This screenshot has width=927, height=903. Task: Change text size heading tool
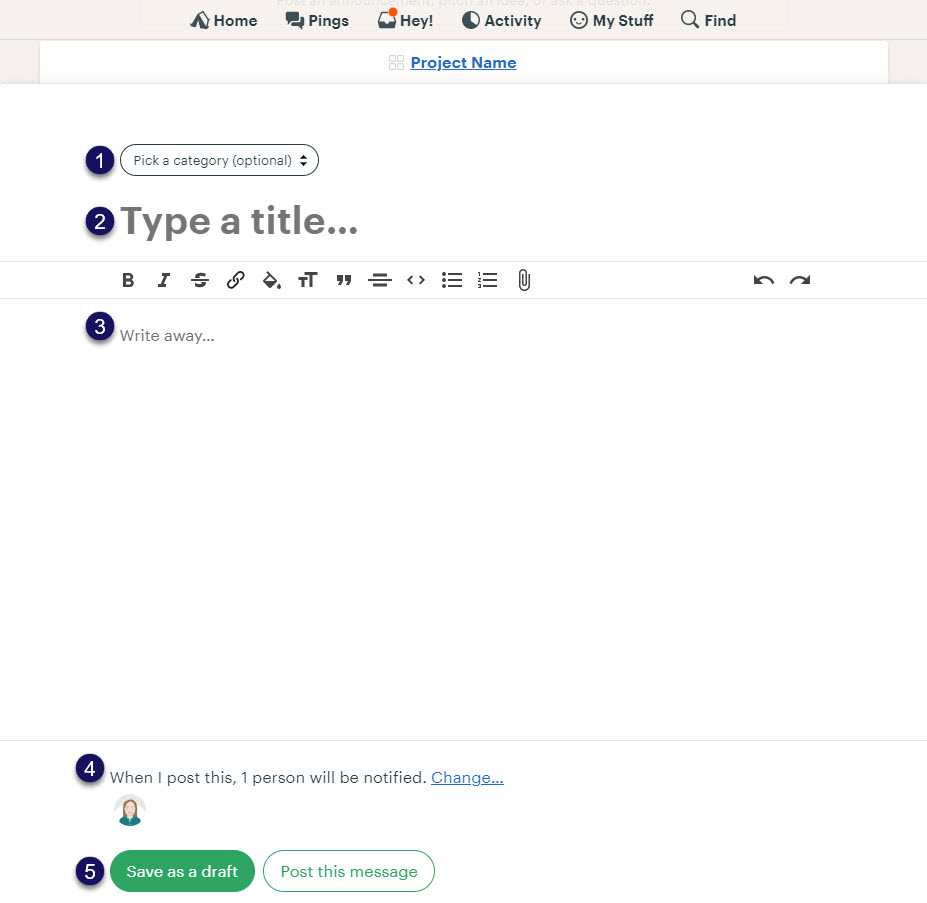point(307,280)
